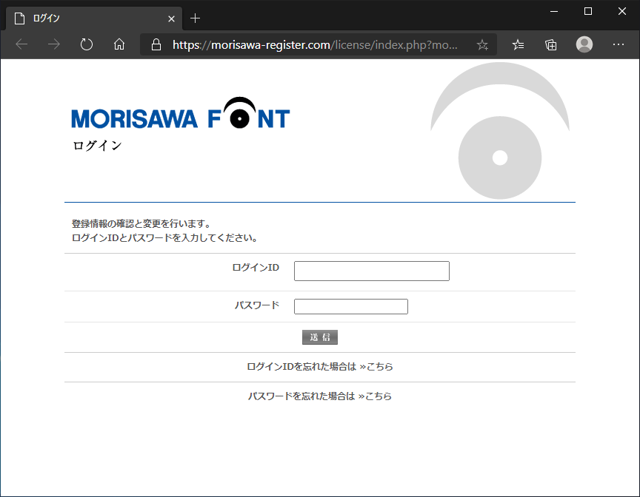Select the ログイン browser tab
Screen dimensions: 640x497
pos(94,18)
